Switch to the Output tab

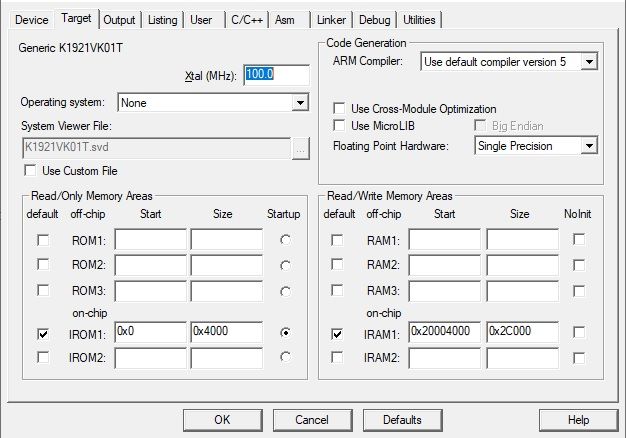119,20
